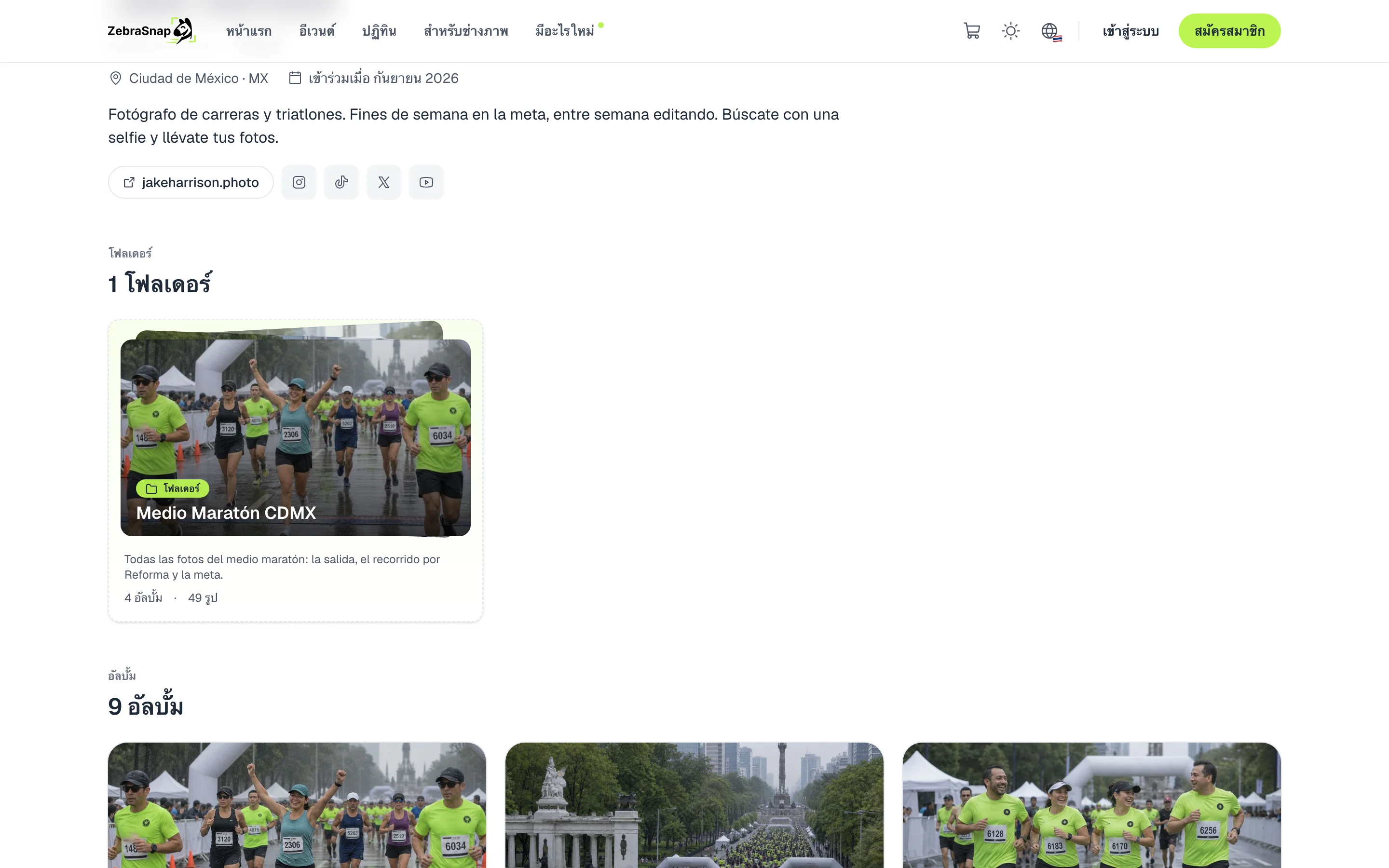This screenshot has width=1389, height=868.
Task: Visit jakeharrison.photo website
Action: 191,183
